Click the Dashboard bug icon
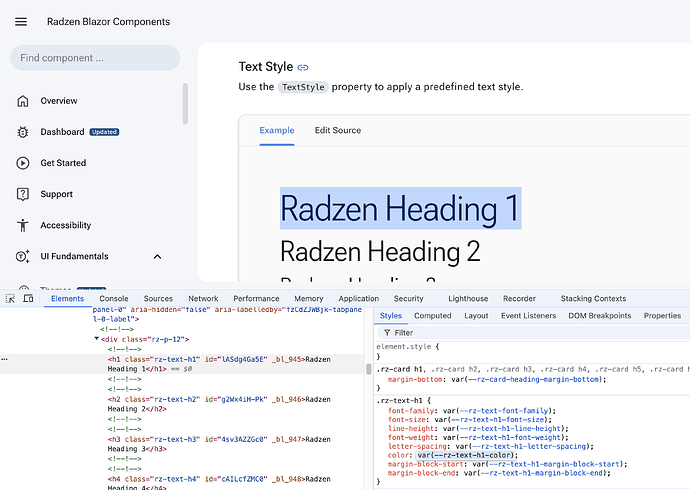 coord(22,132)
